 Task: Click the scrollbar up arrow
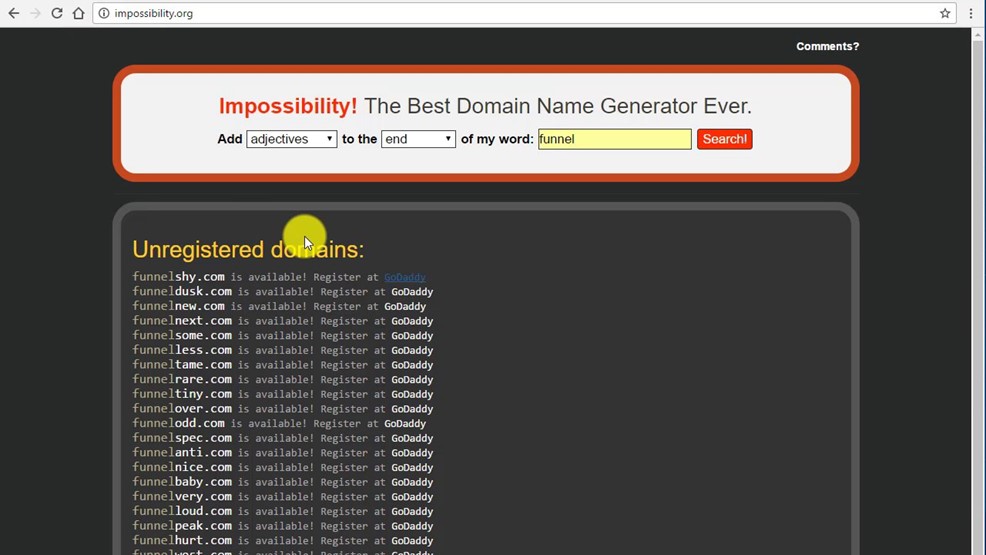point(978,33)
